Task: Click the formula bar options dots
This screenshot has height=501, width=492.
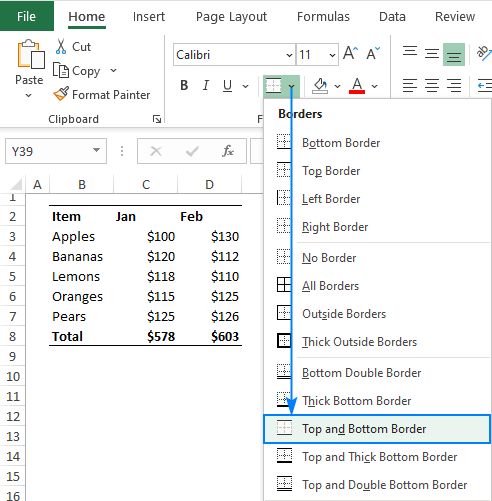Action: tap(122, 151)
